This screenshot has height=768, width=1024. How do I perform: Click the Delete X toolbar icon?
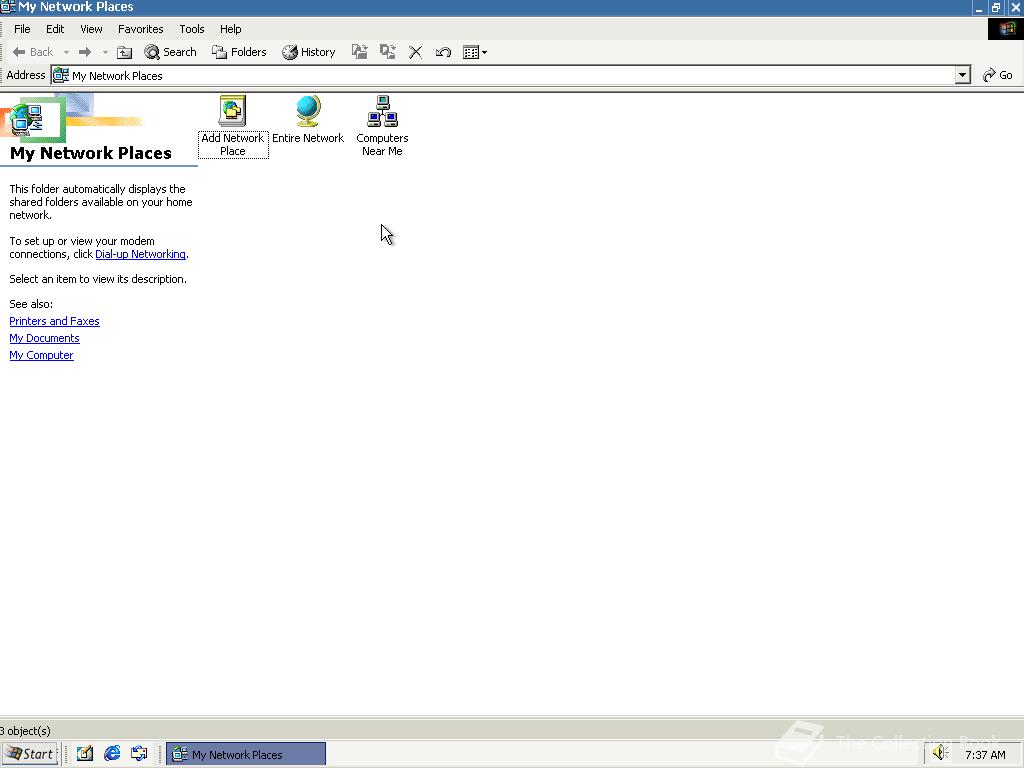[x=415, y=52]
